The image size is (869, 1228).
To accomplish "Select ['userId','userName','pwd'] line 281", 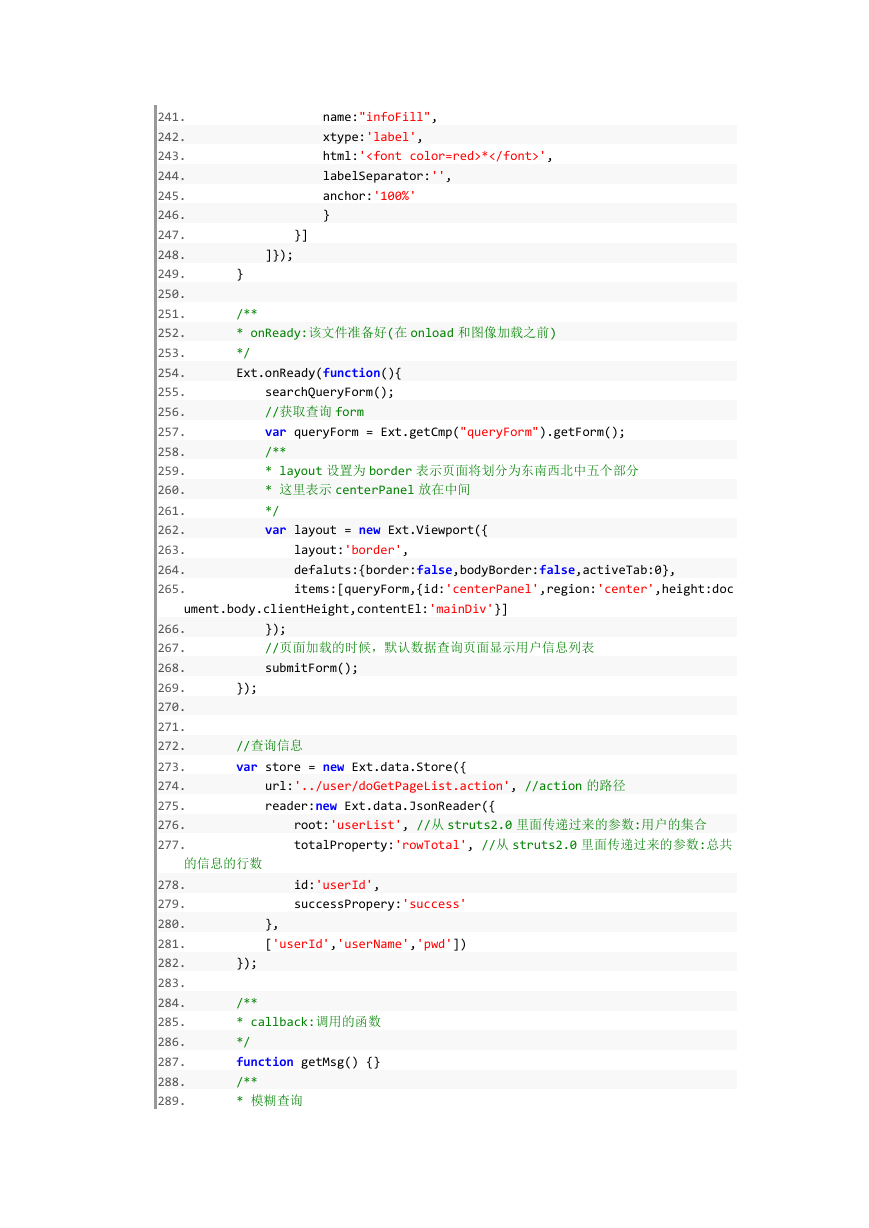I will tap(366, 944).
